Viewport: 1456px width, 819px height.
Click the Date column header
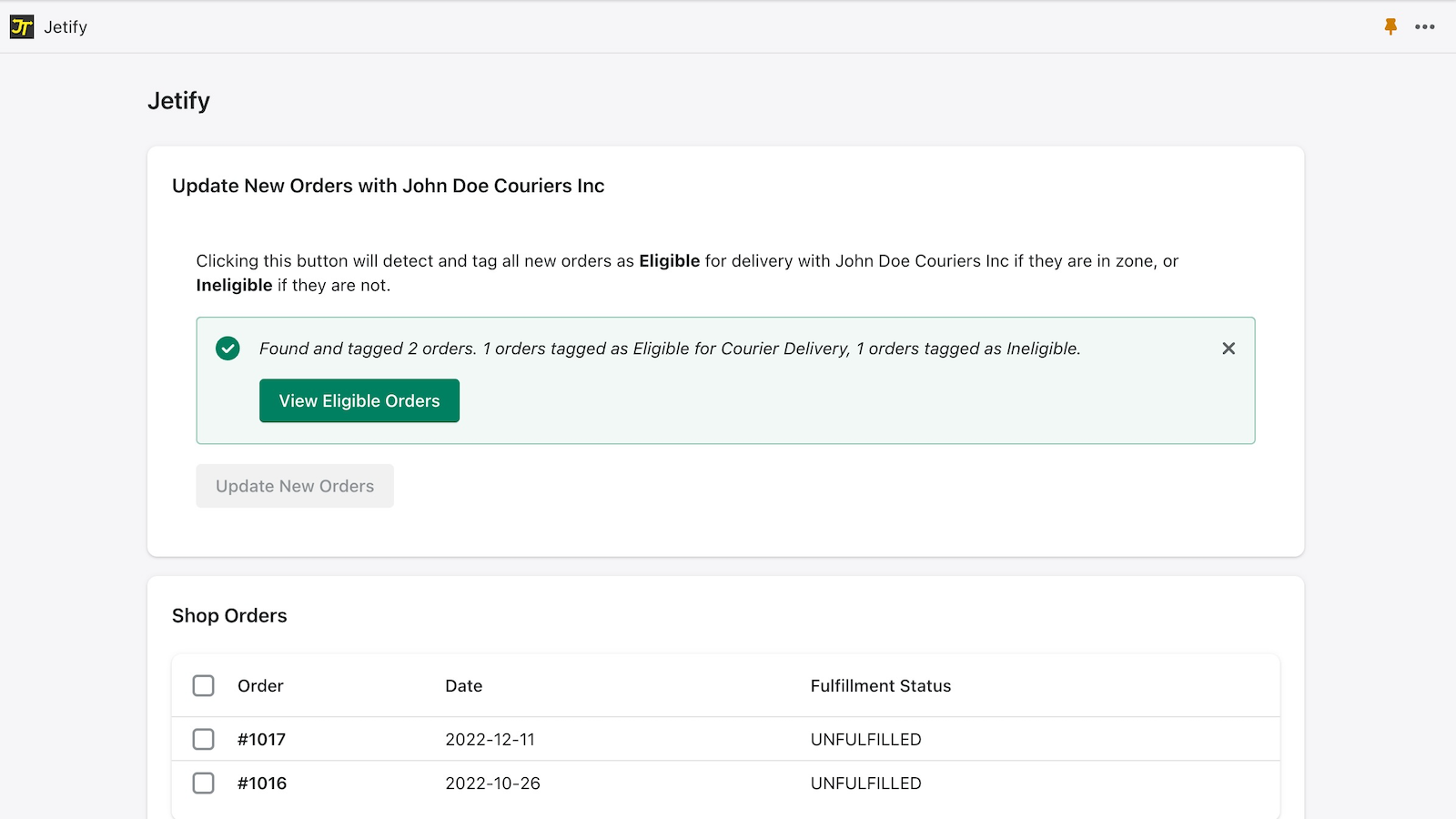point(463,686)
